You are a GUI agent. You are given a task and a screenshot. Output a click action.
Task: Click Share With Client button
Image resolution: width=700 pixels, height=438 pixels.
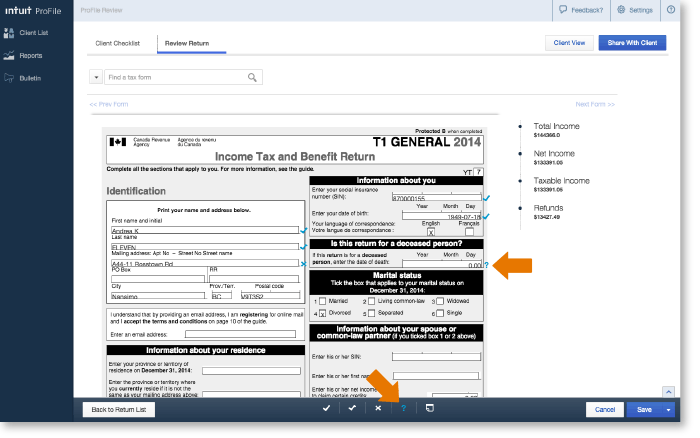(632, 43)
